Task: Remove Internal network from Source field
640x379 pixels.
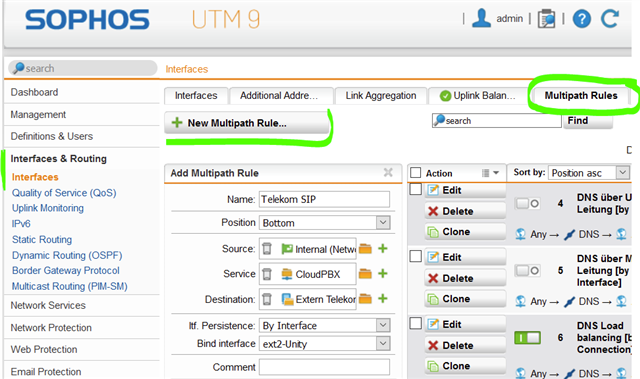Action: 267,248
